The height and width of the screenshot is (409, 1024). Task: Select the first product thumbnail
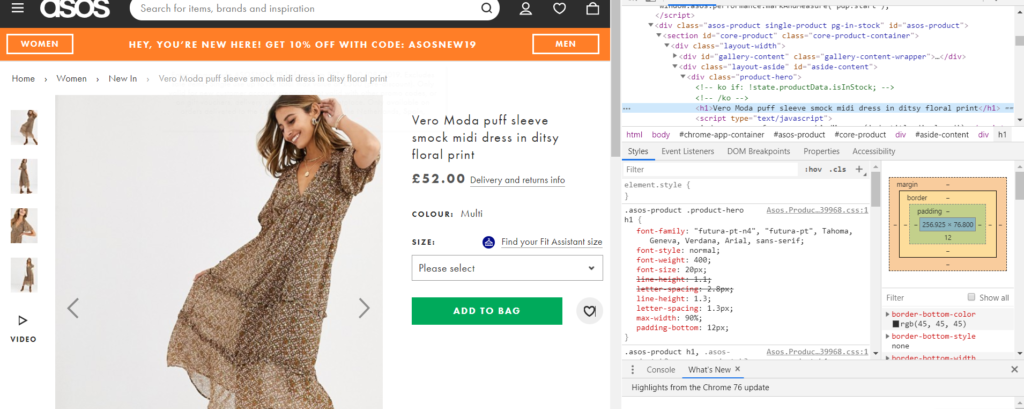coord(24,127)
